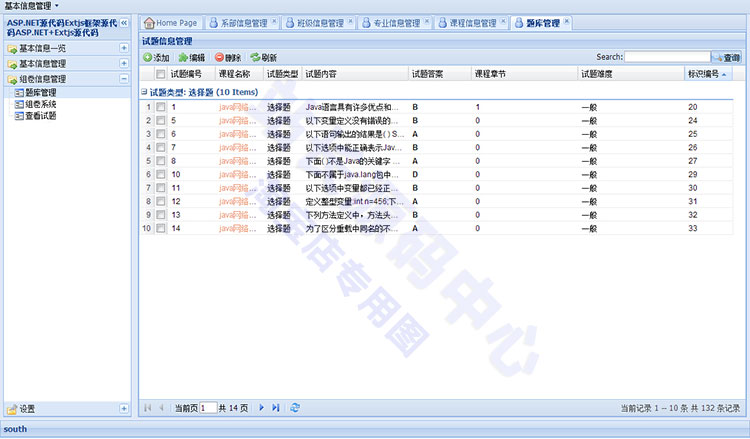Open the 基本信息管理 top menu
750x439 pixels.
tap(30, 6)
